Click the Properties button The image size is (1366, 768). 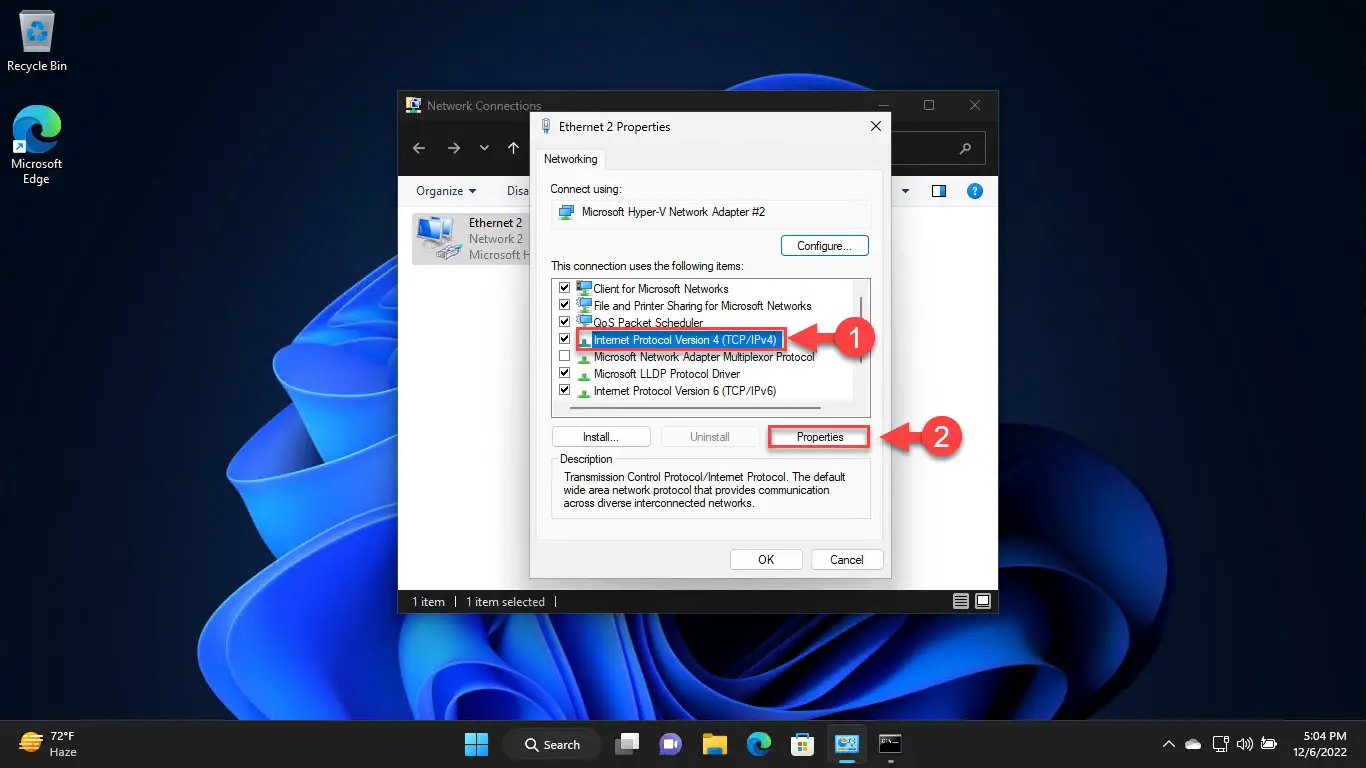[x=820, y=437]
